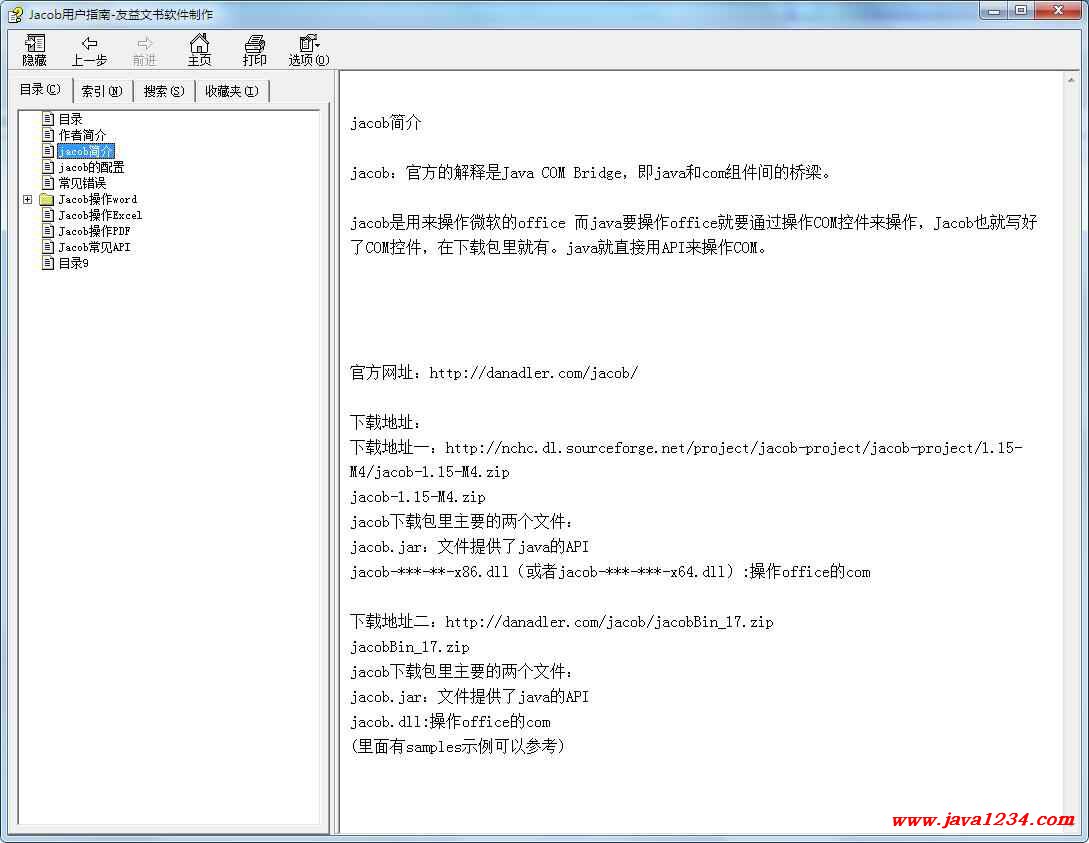This screenshot has height=843, width=1089.
Task: Open the 主页 home icon
Action: pos(199,50)
